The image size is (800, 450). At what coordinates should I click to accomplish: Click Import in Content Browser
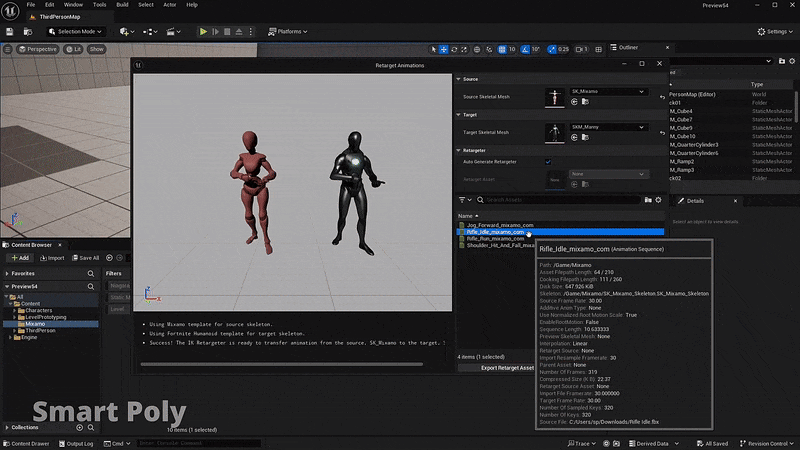pyautogui.click(x=52, y=258)
